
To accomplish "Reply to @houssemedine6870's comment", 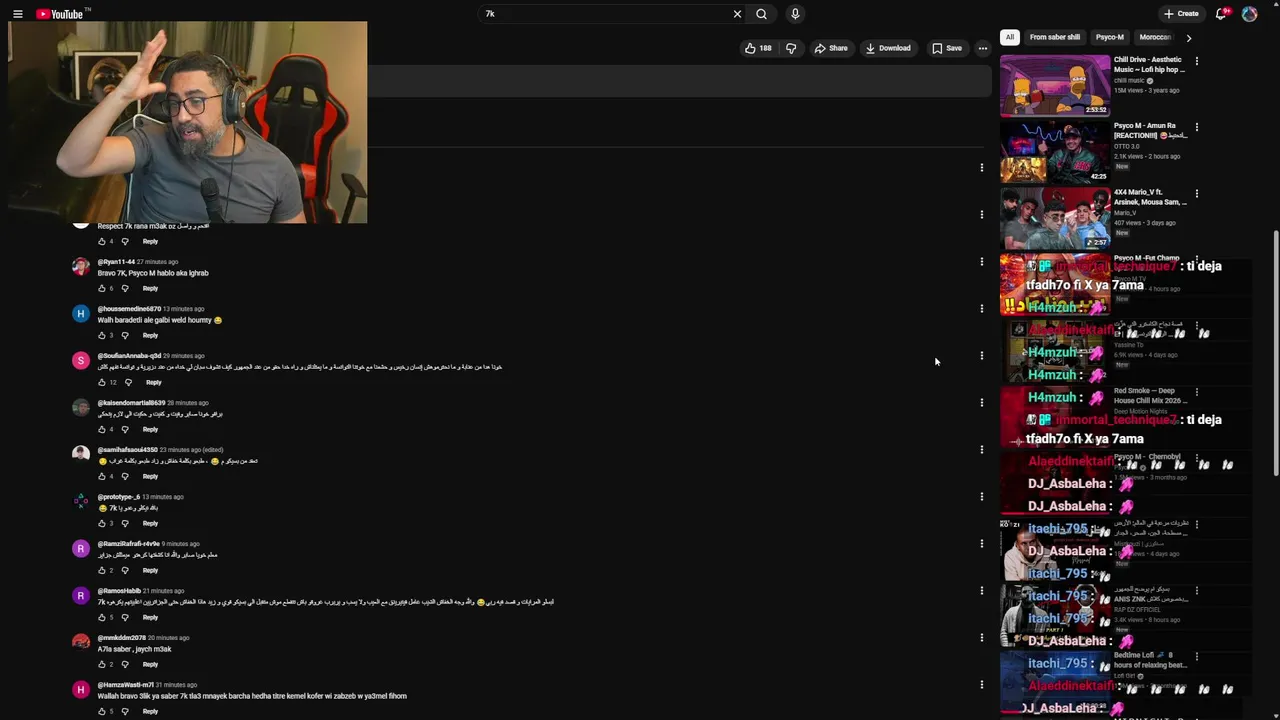I will (x=150, y=335).
